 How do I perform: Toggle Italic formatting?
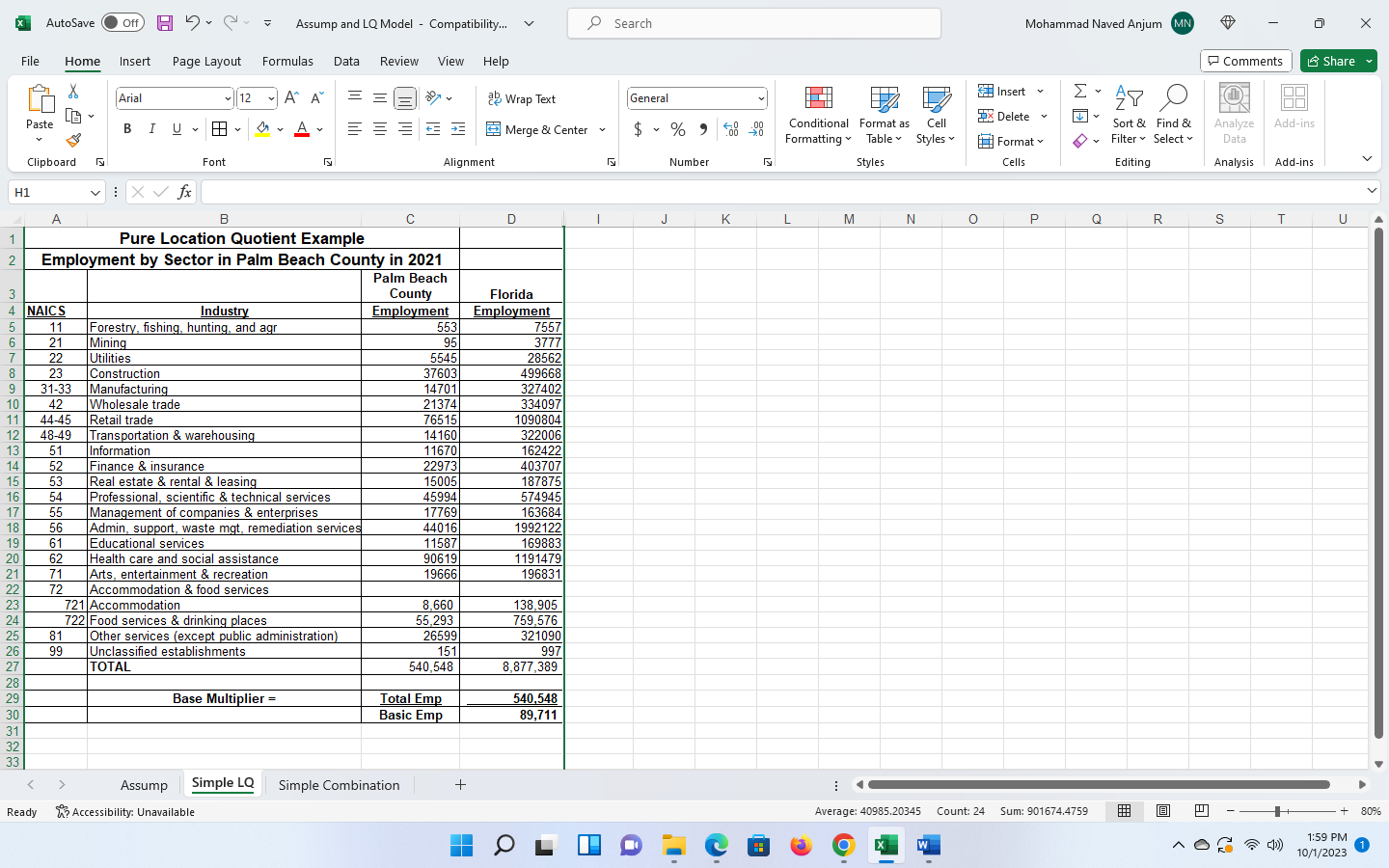tap(151, 129)
